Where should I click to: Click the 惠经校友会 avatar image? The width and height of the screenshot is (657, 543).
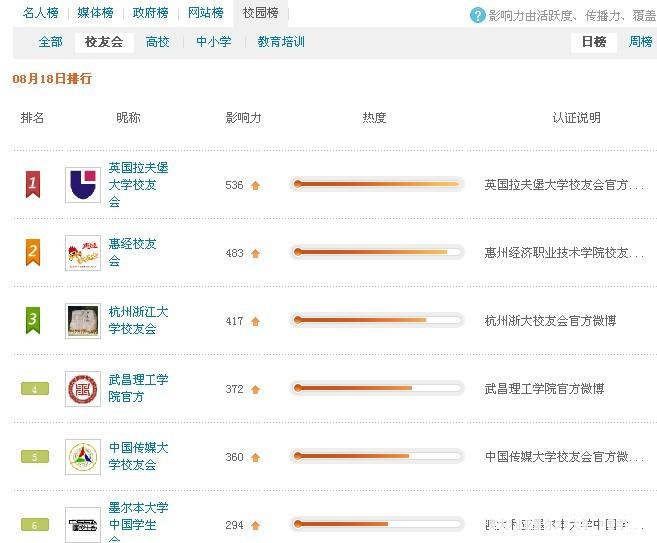83,253
